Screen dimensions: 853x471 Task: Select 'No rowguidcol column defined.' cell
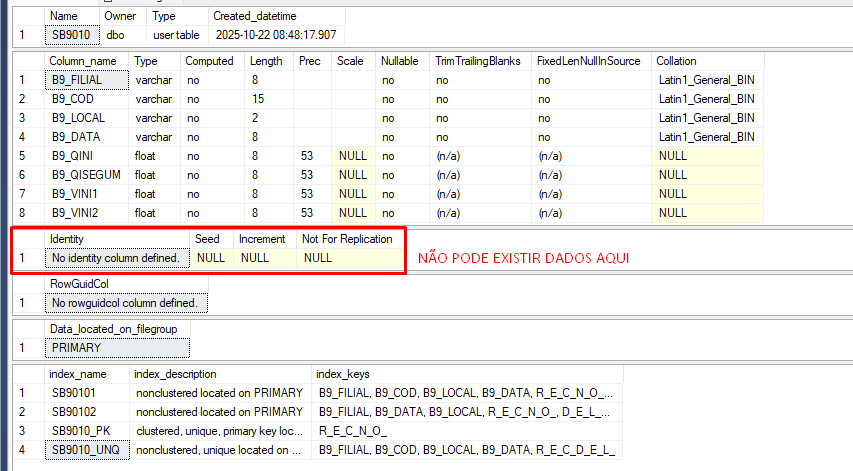pyautogui.click(x=126, y=303)
